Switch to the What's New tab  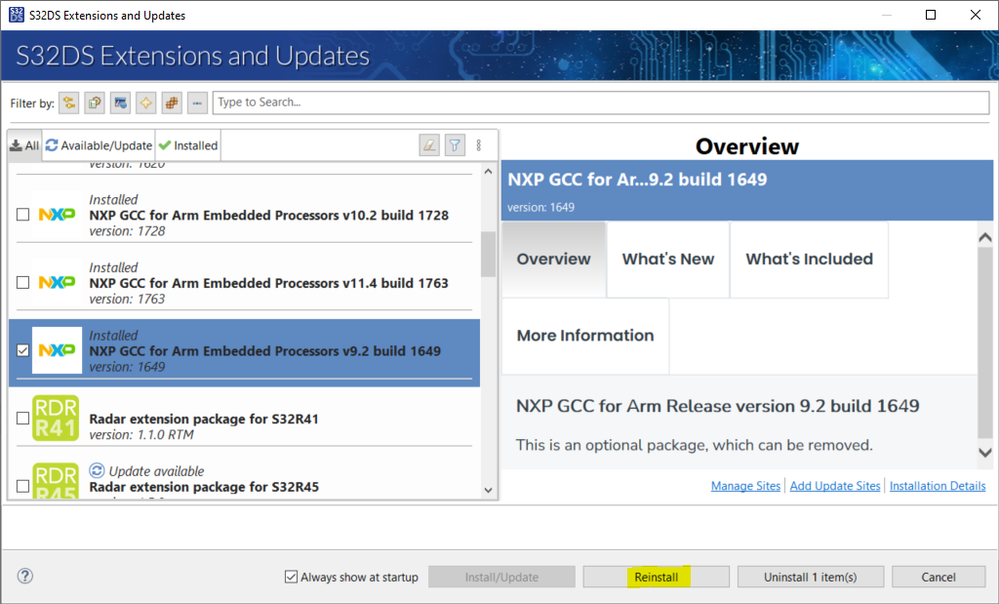(x=668, y=259)
